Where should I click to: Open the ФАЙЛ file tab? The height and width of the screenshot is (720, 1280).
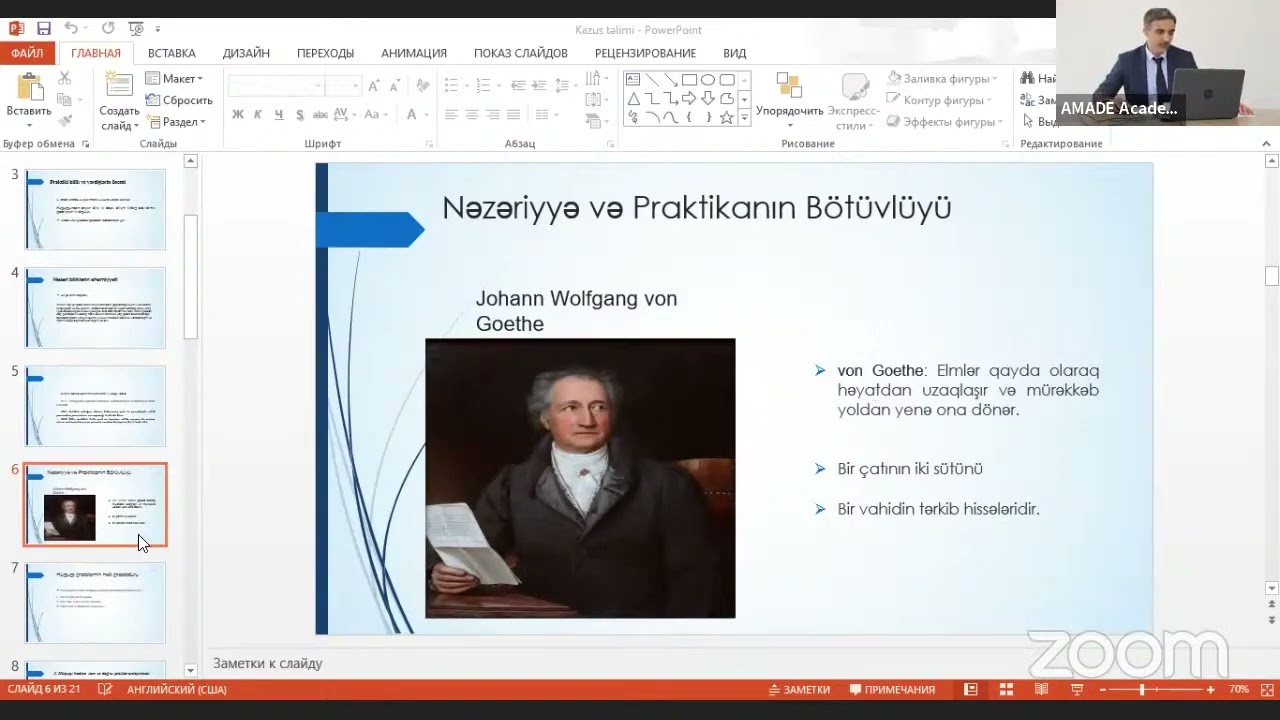(27, 53)
